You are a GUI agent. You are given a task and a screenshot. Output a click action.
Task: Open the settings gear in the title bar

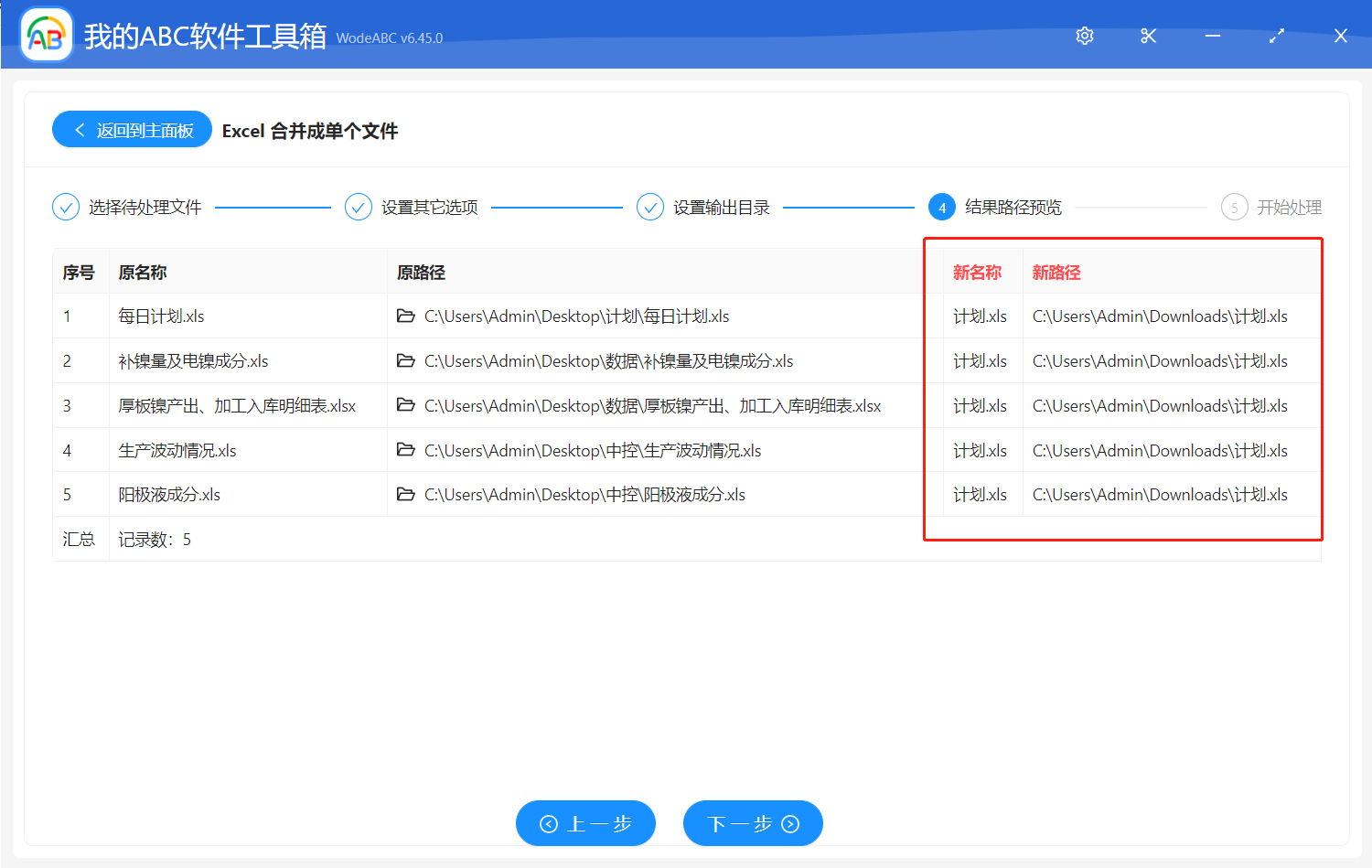point(1084,36)
